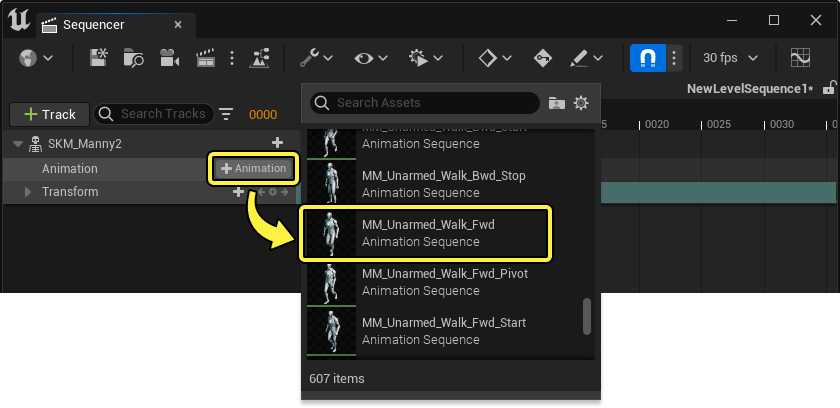Click the 0020 timeline ruler mark

[x=657, y=125]
